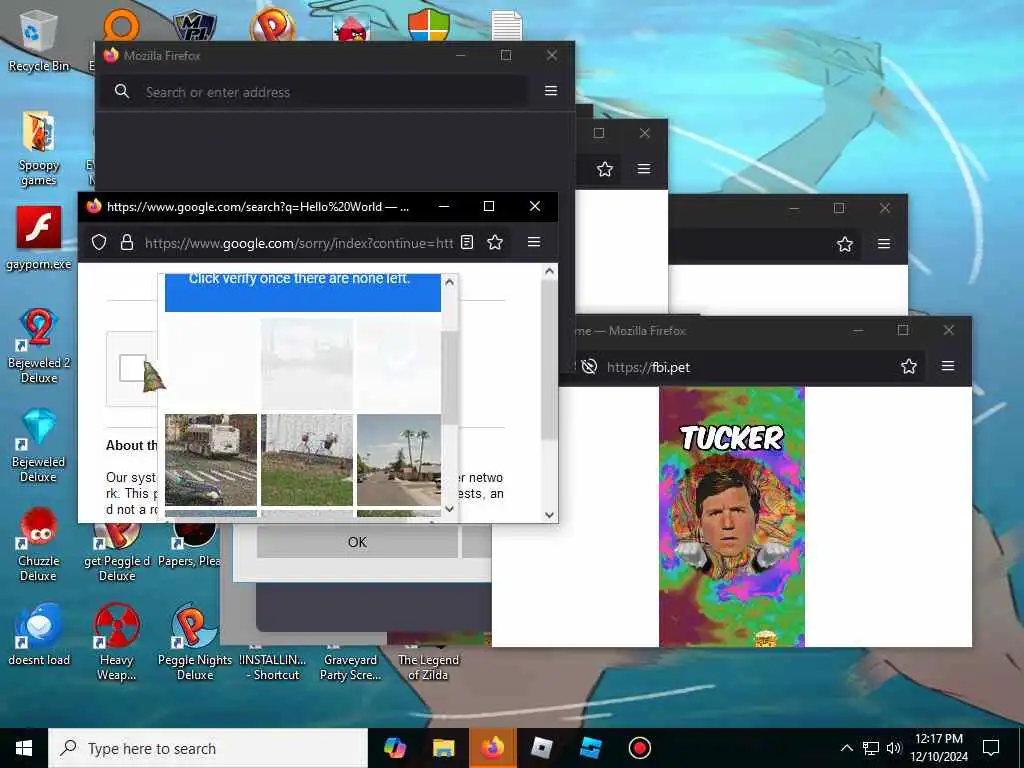Tick the reCAPTCHA checkbox
1024x768 pixels.
coord(133,368)
